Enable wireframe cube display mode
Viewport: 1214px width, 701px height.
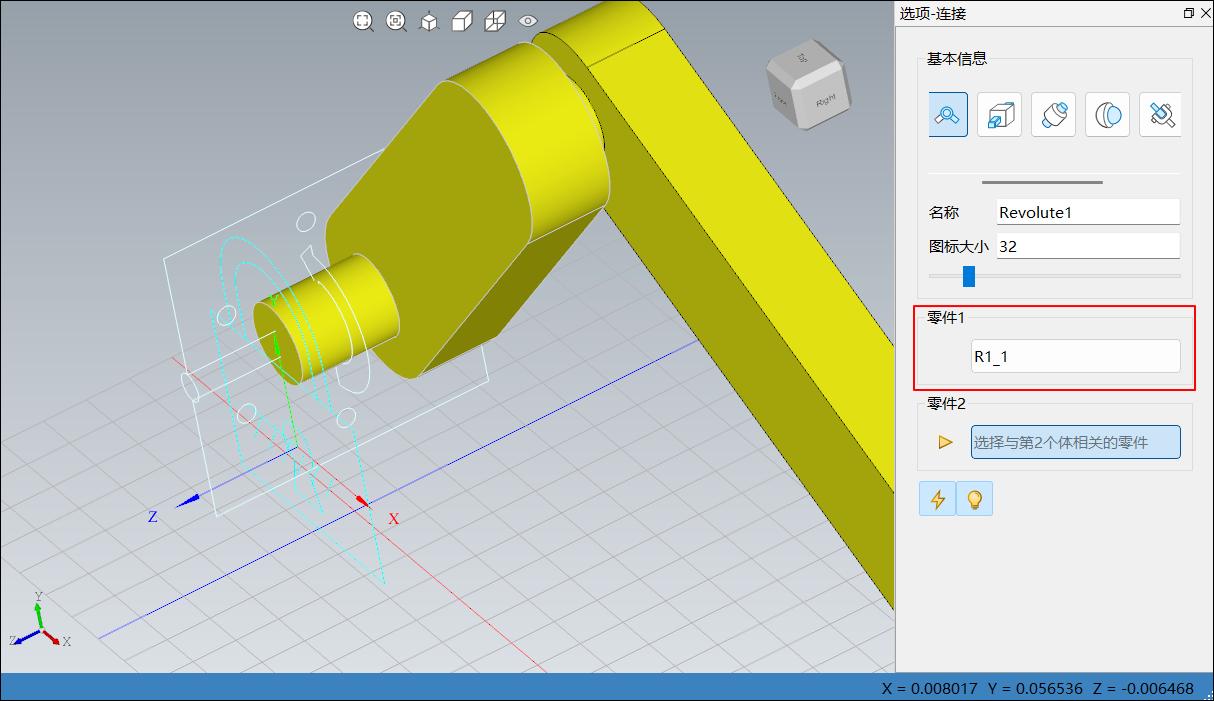tap(494, 21)
